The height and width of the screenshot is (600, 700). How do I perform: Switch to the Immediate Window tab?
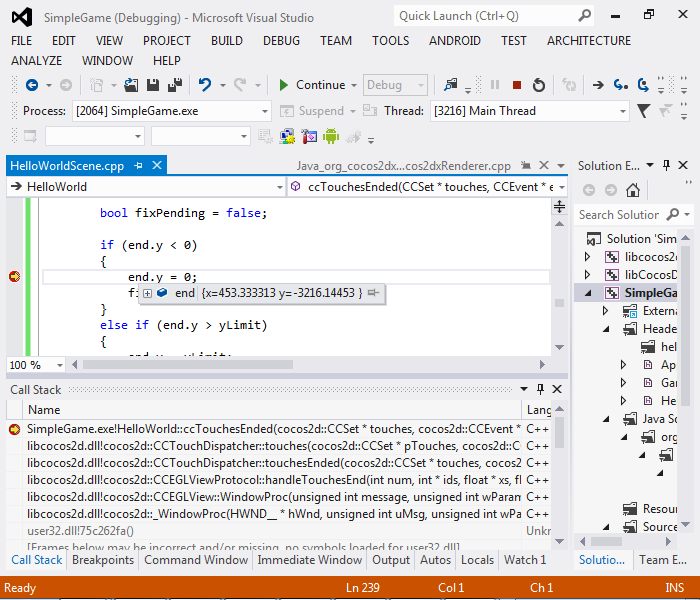point(309,560)
